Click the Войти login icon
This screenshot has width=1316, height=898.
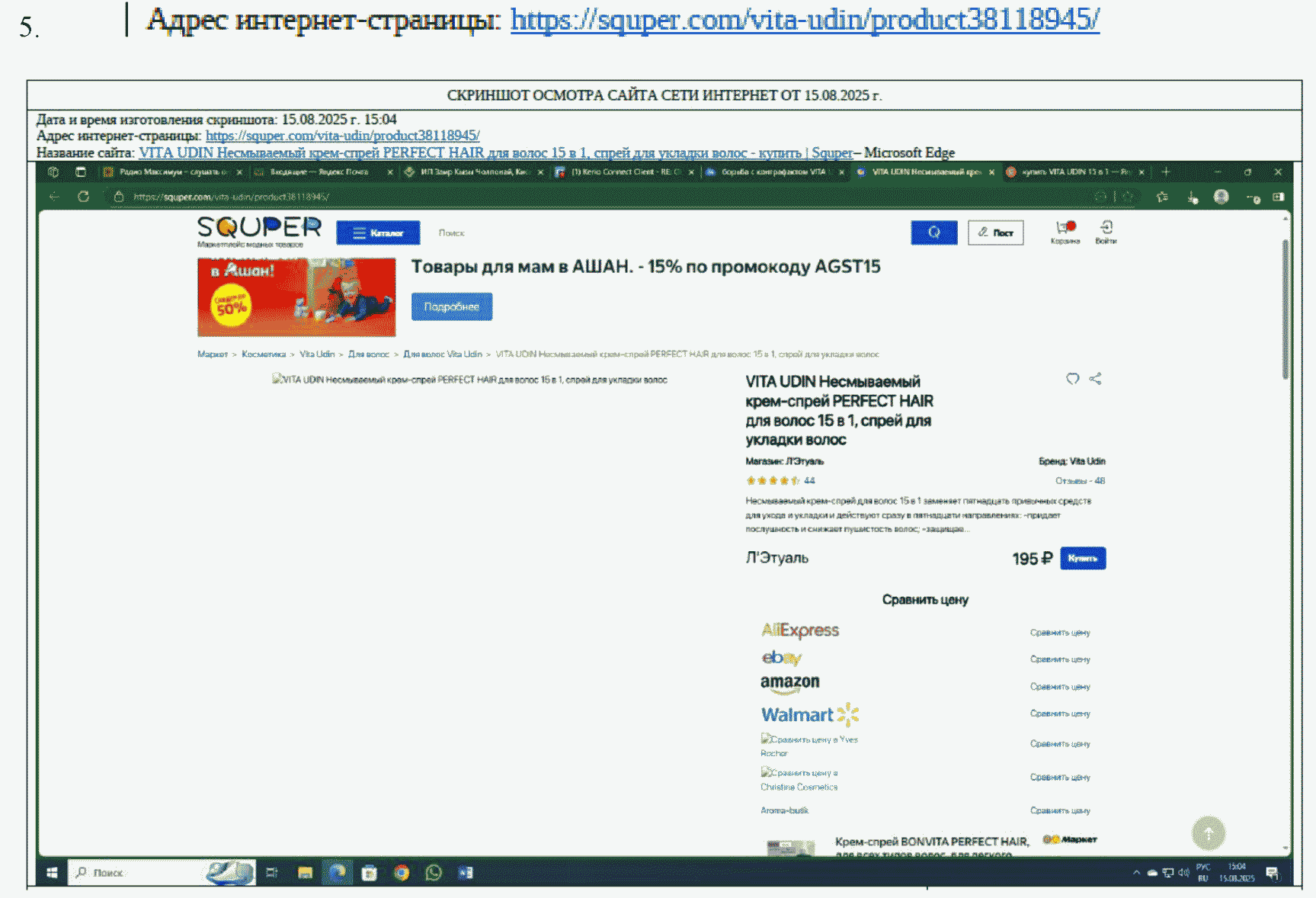coord(1106,232)
